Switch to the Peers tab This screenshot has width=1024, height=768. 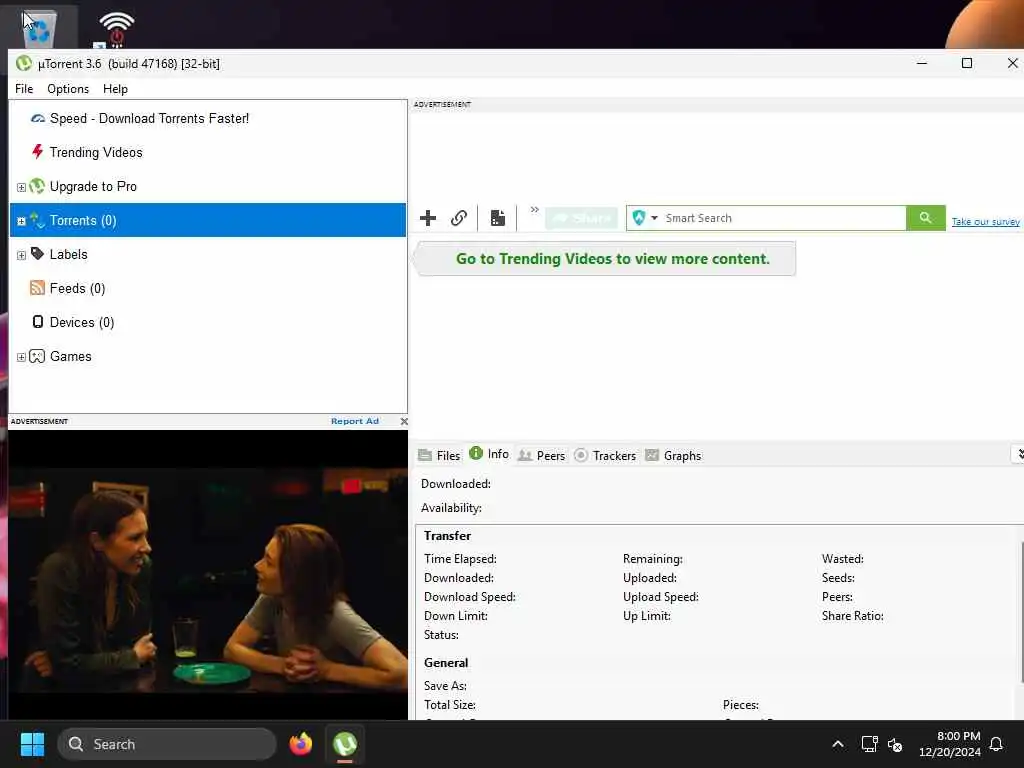[541, 455]
